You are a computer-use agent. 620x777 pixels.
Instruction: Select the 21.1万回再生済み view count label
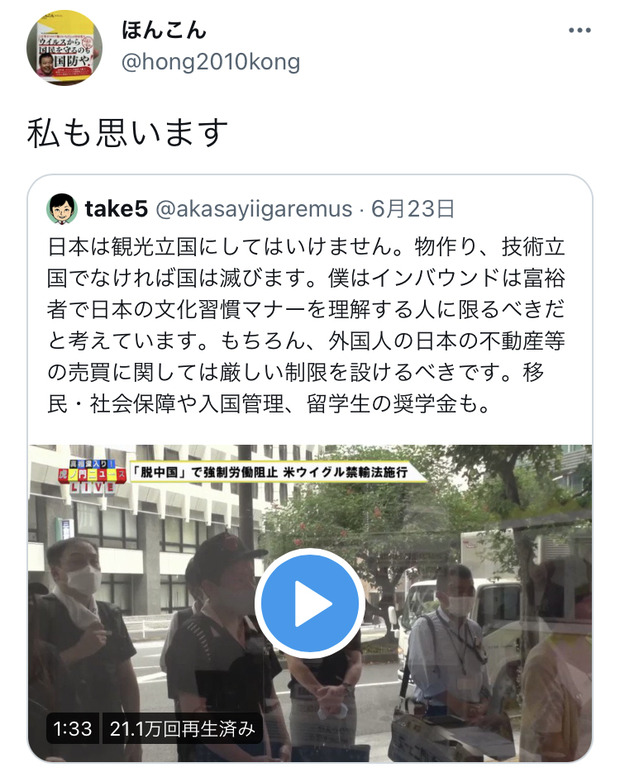tap(182, 728)
